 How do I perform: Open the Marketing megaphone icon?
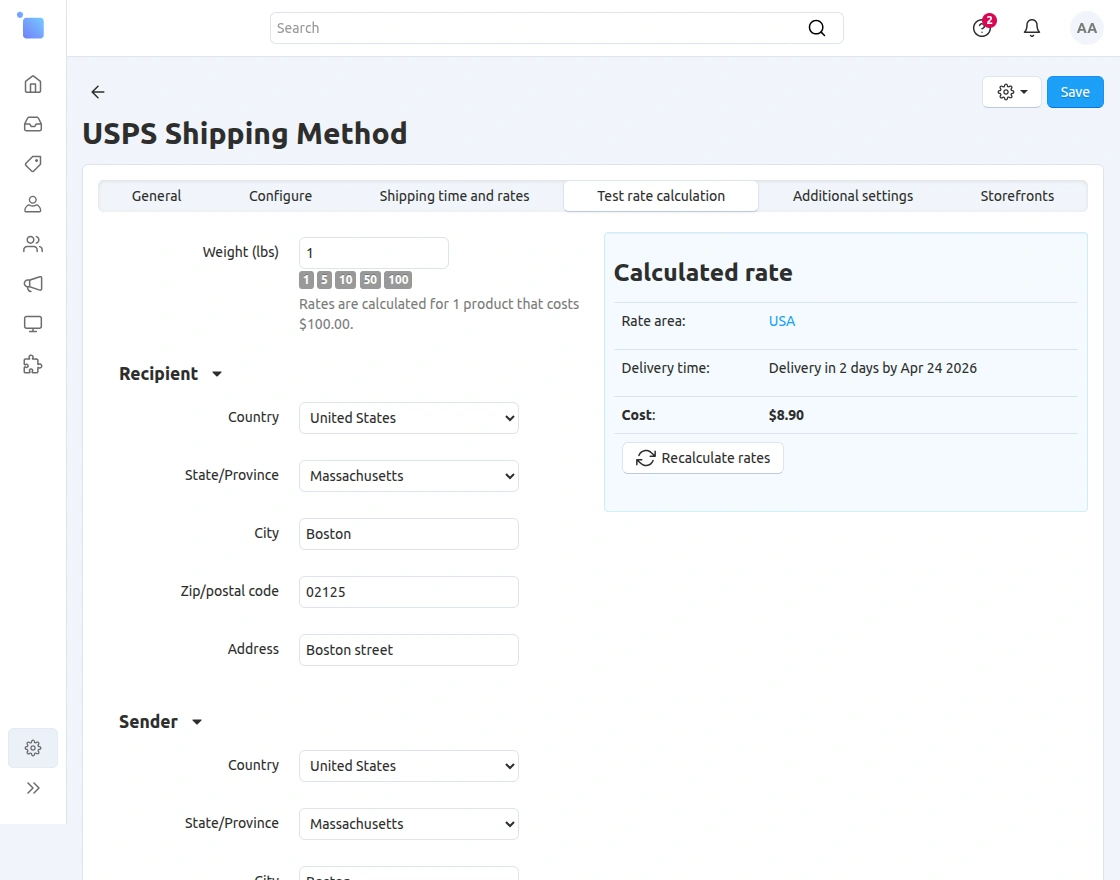33,284
